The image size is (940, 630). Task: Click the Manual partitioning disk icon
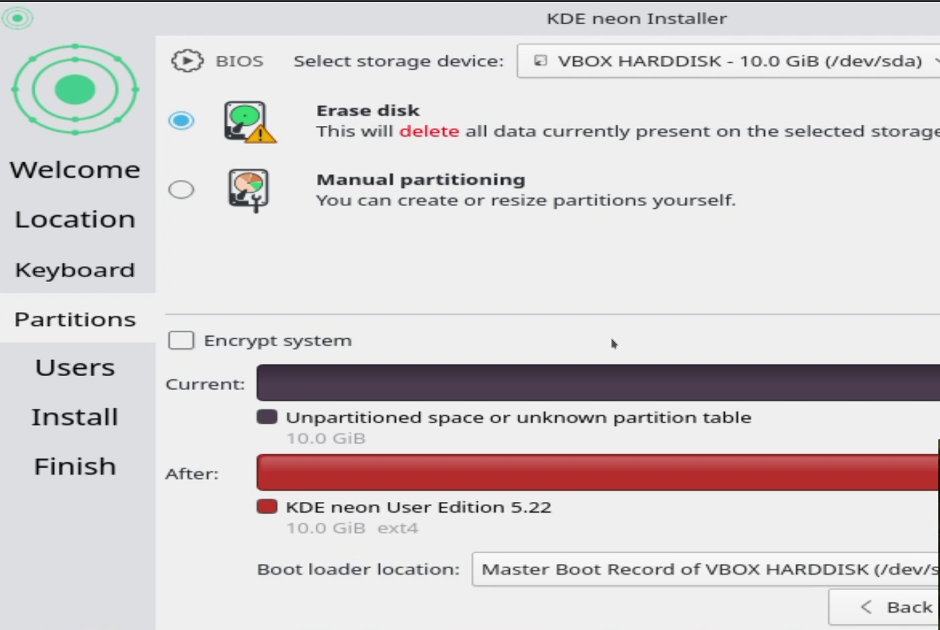[x=248, y=191]
